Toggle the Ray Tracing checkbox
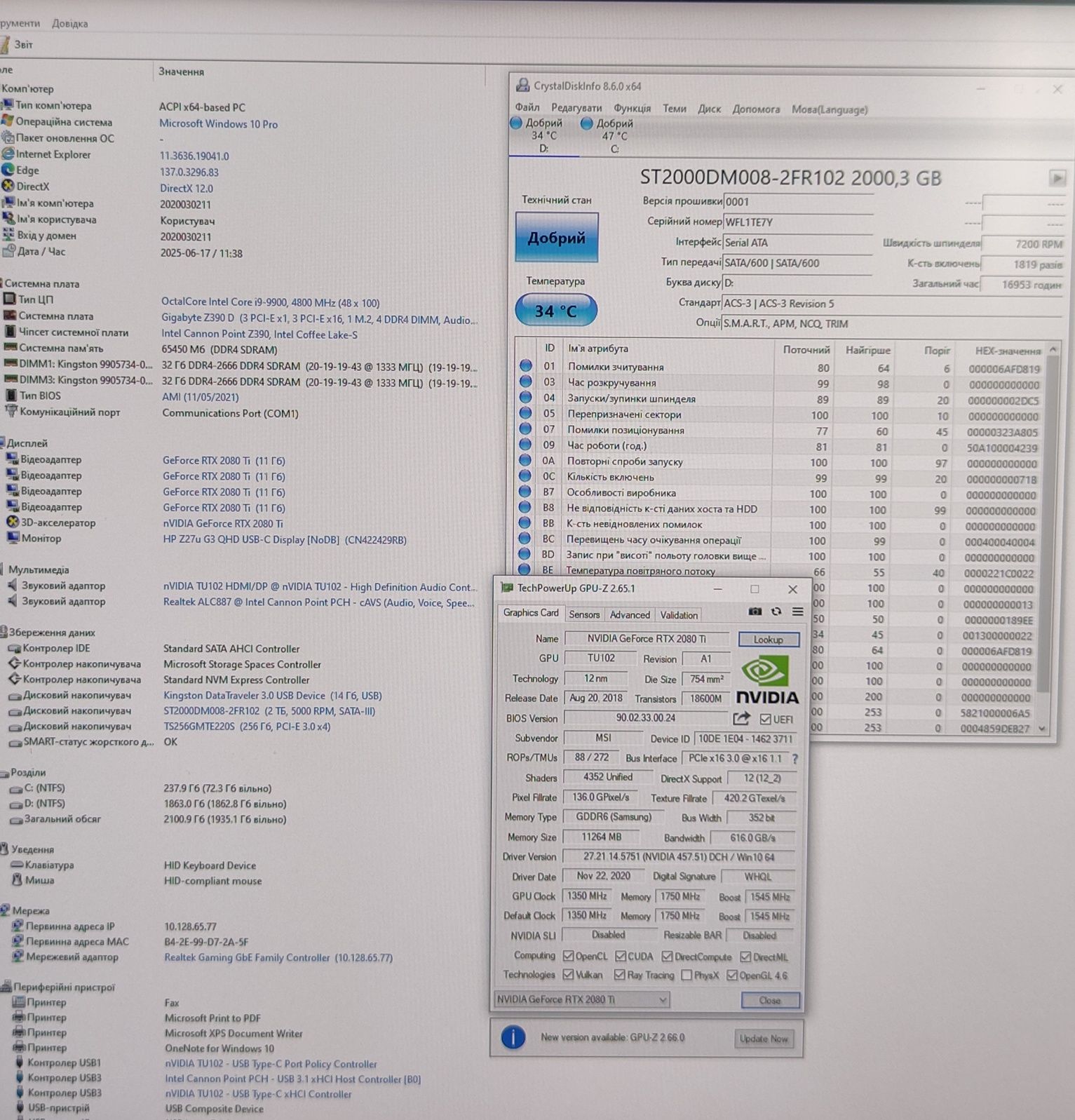This screenshot has height=1120, width=1075. pos(619,975)
